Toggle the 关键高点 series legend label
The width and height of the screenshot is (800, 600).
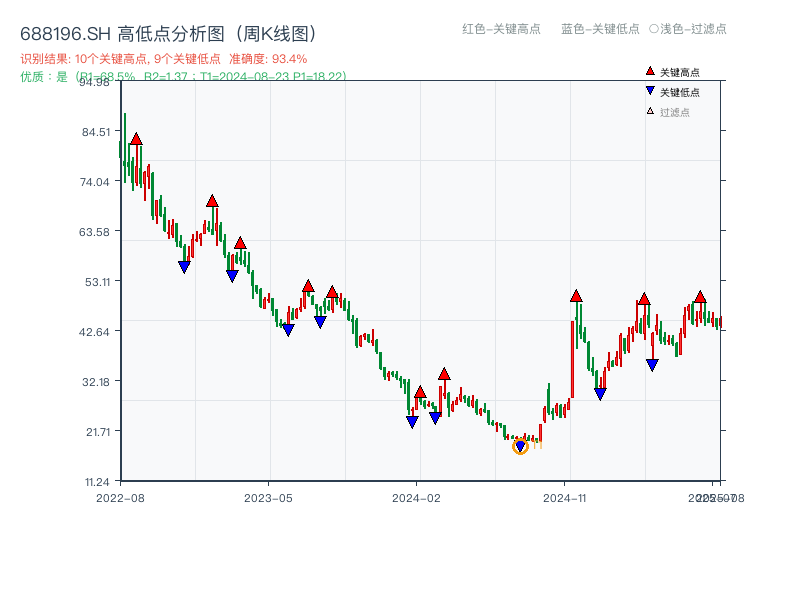[x=680, y=72]
